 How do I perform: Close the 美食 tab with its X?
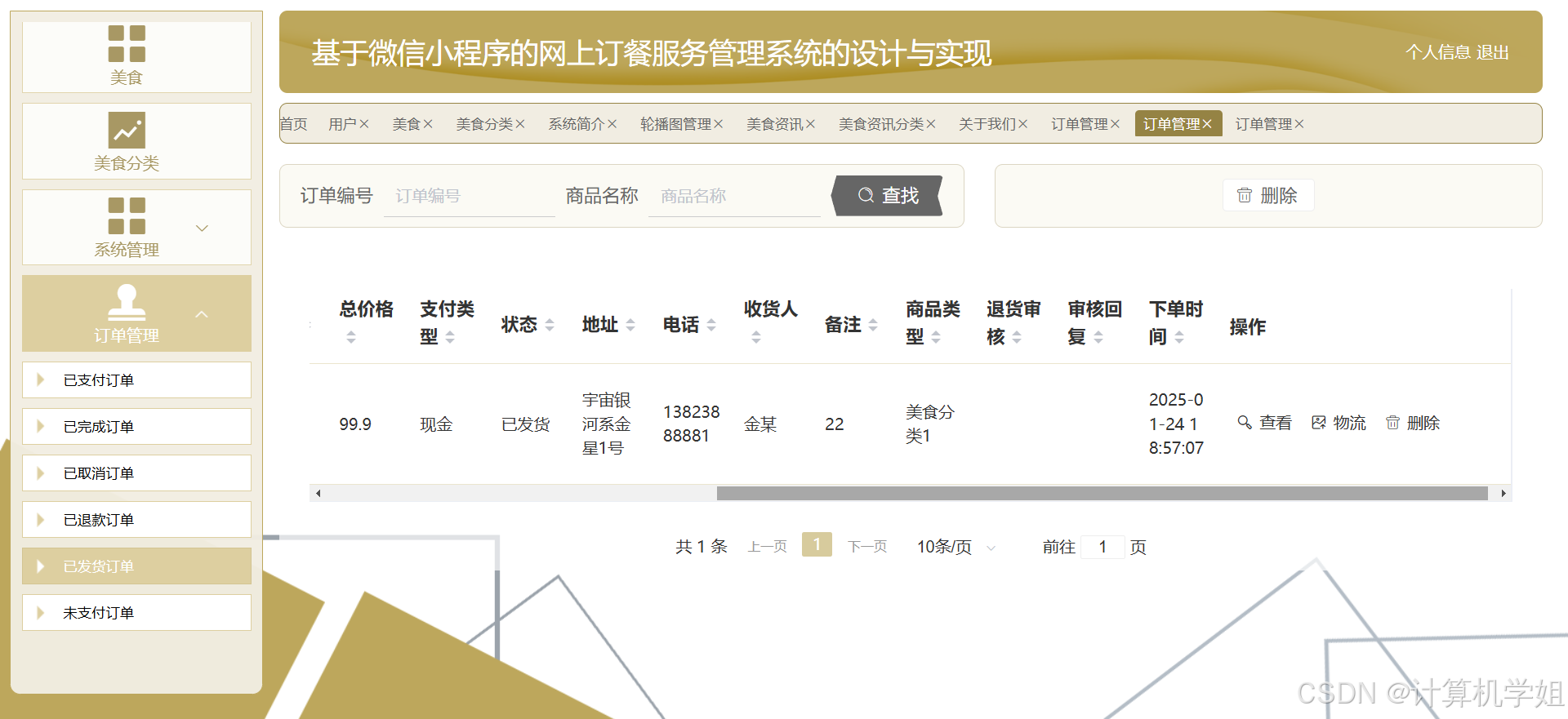(x=428, y=124)
